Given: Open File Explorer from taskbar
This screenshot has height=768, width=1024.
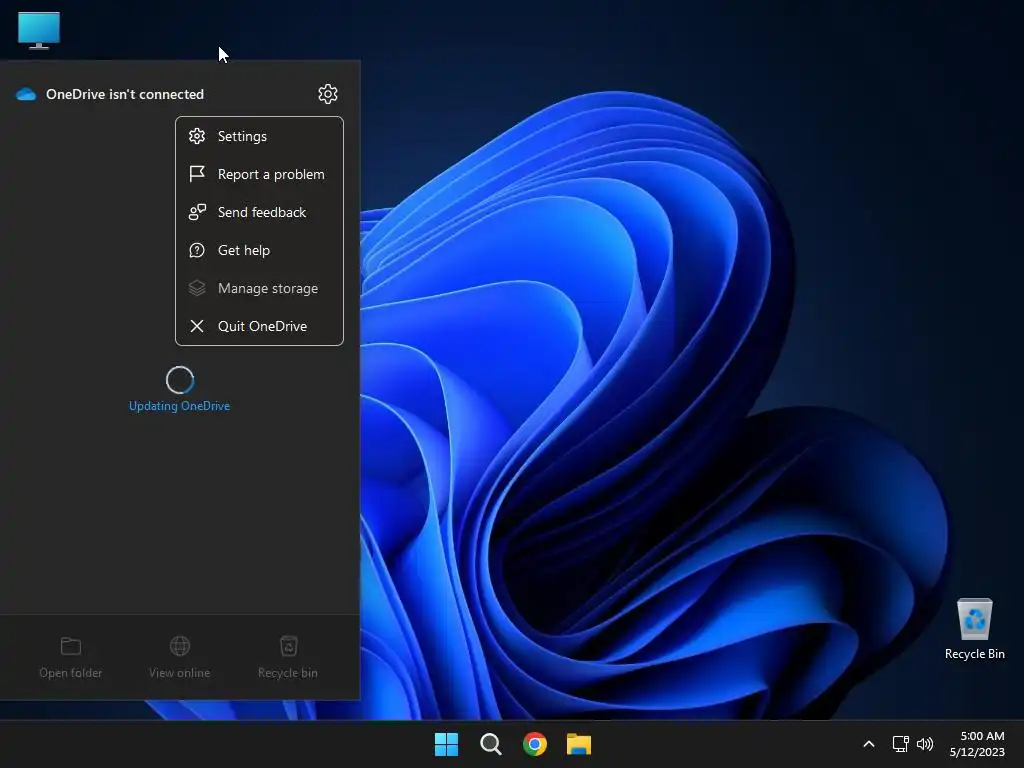Looking at the screenshot, I should [579, 744].
